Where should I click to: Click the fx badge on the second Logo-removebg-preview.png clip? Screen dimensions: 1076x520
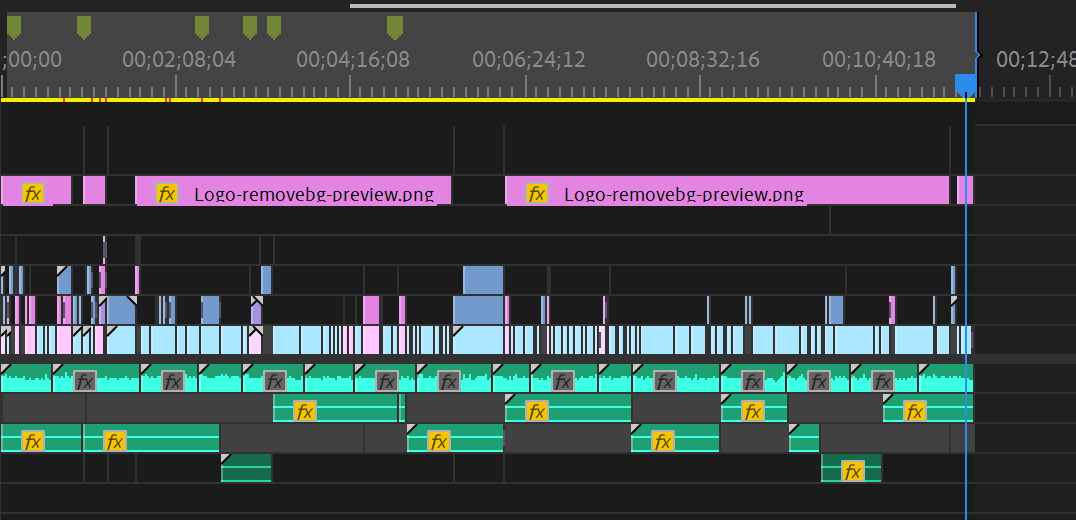537,193
